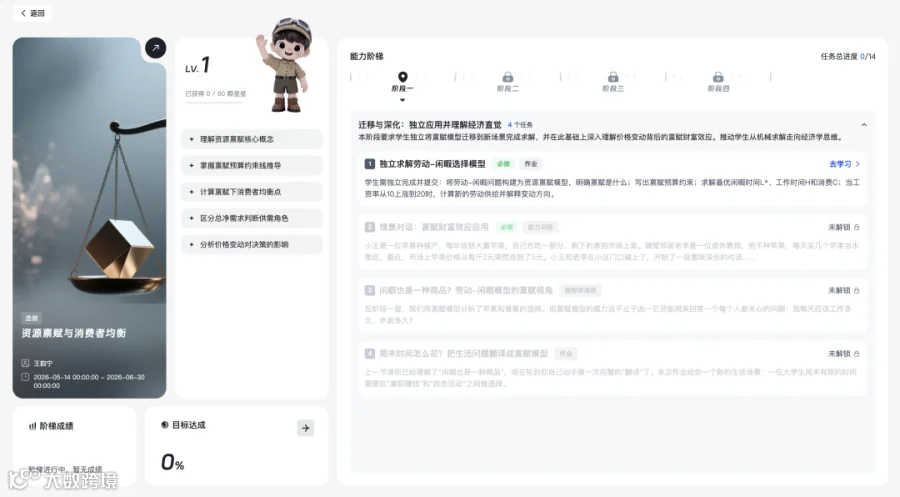Click the 阶梯成绩 bar chart icon

(32, 426)
